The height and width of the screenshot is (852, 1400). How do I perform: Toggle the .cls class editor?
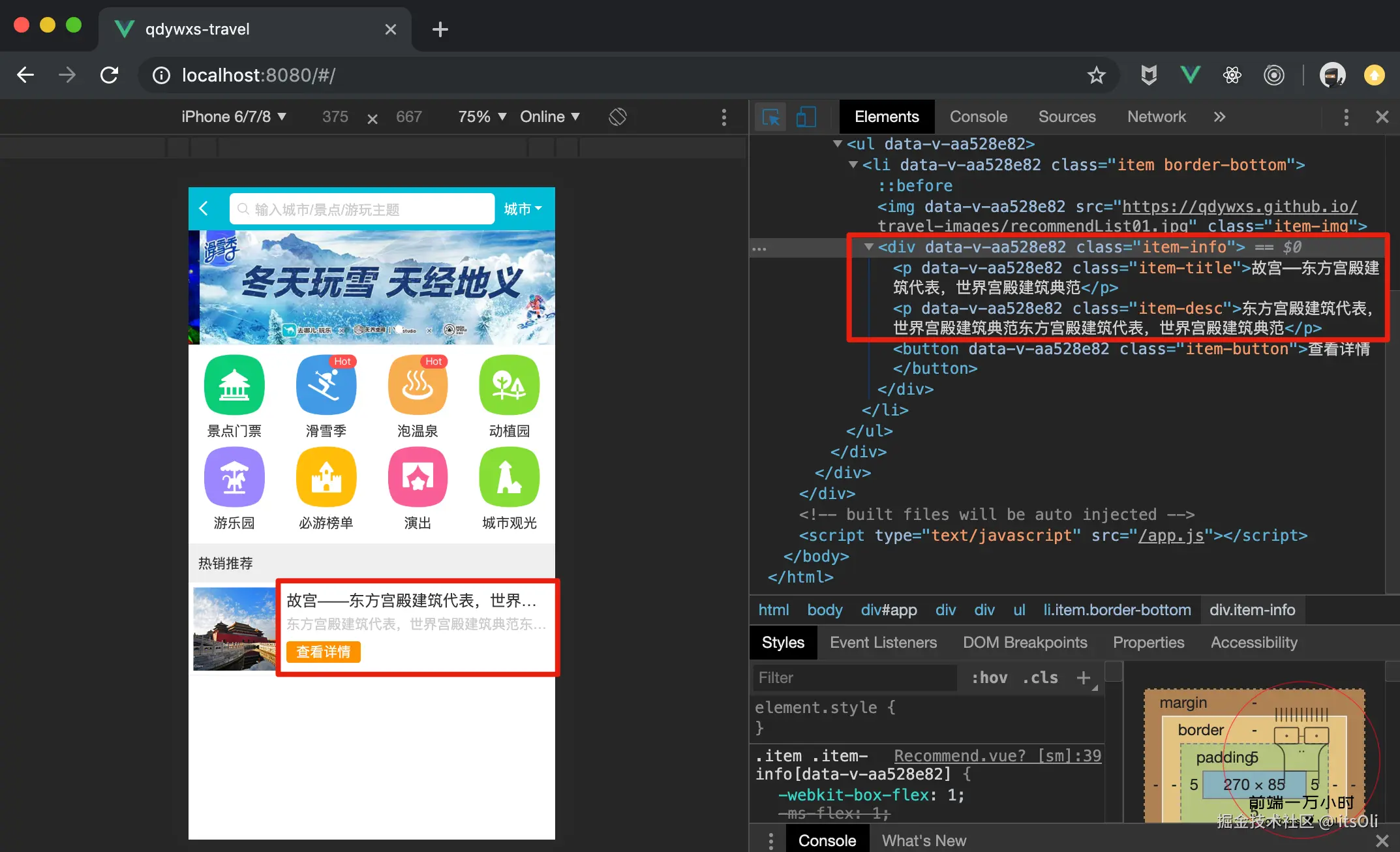pyautogui.click(x=1040, y=678)
